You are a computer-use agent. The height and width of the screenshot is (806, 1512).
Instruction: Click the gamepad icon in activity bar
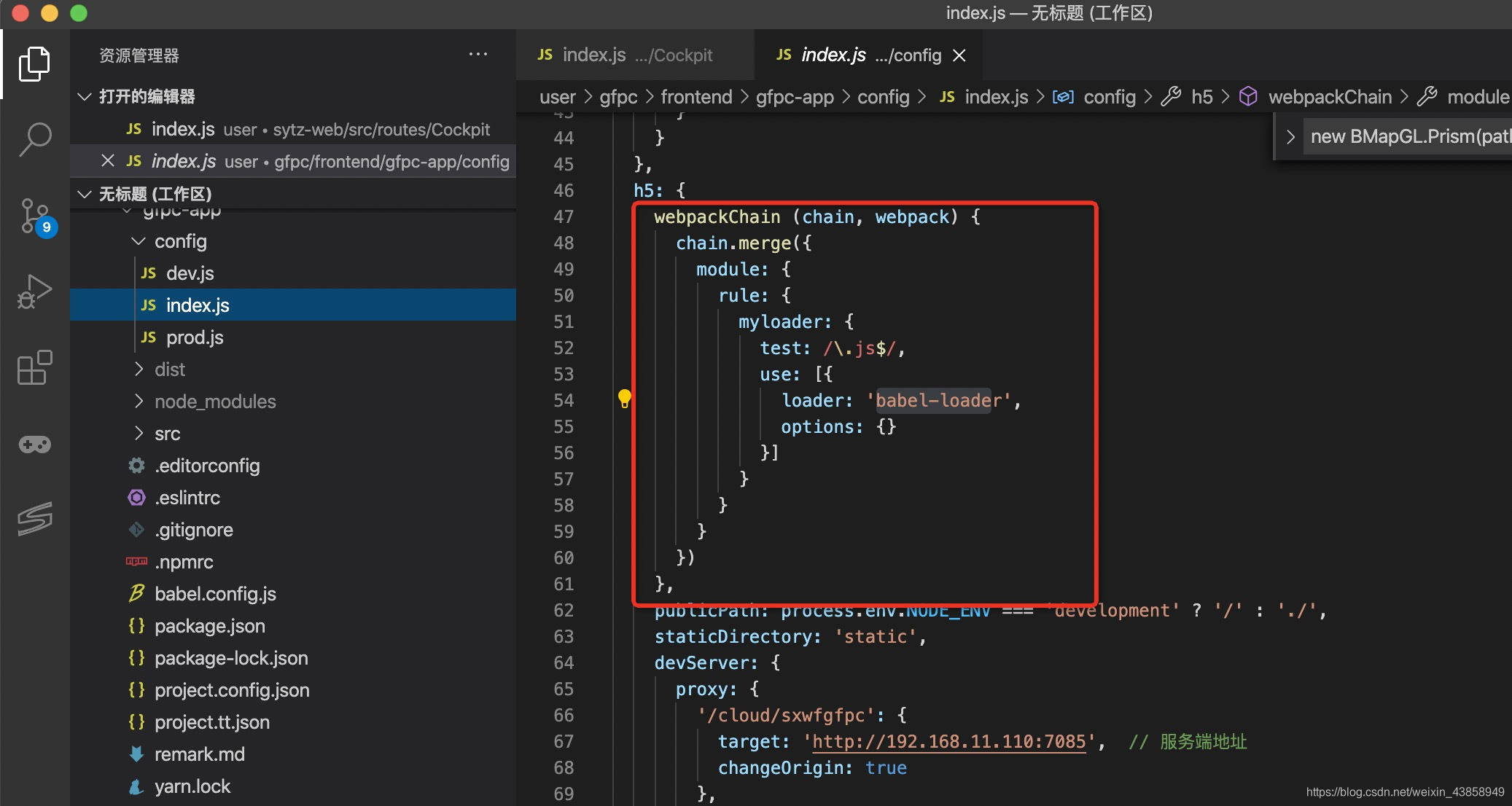coord(34,444)
